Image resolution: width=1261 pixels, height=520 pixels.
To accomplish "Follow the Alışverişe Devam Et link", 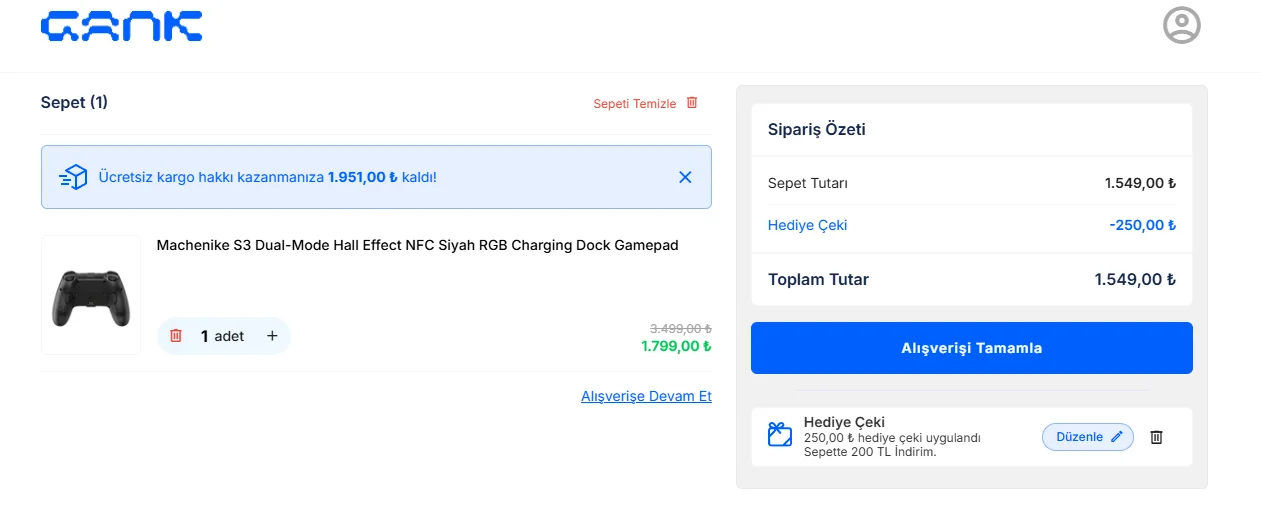I will click(x=646, y=396).
